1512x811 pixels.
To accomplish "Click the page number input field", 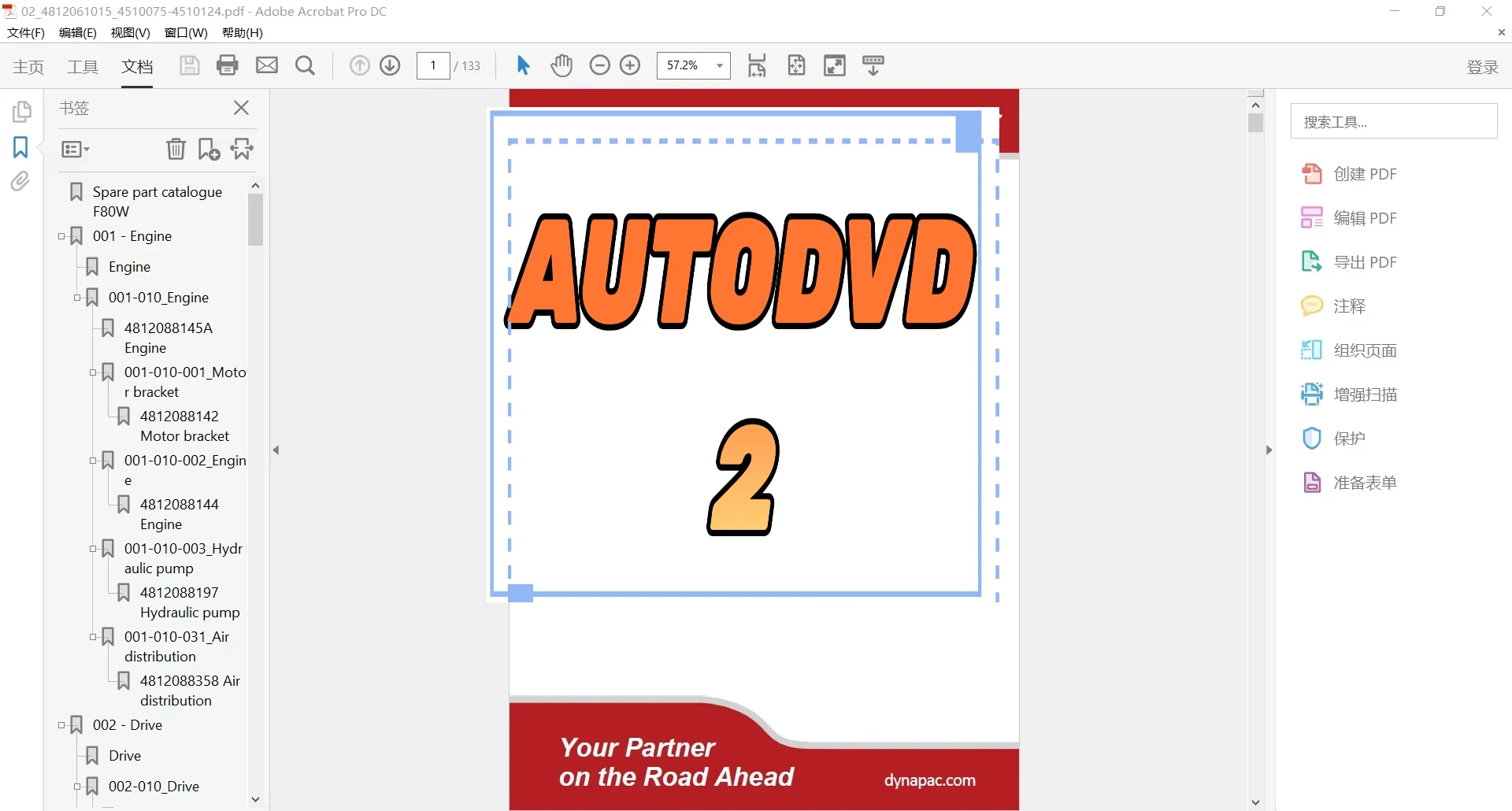I will (x=433, y=65).
